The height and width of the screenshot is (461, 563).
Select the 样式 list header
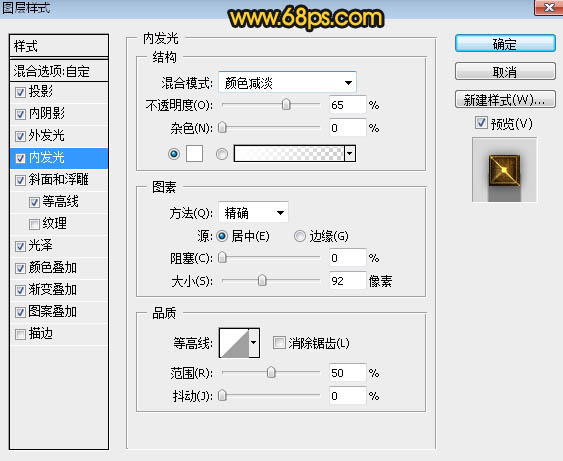coord(59,46)
